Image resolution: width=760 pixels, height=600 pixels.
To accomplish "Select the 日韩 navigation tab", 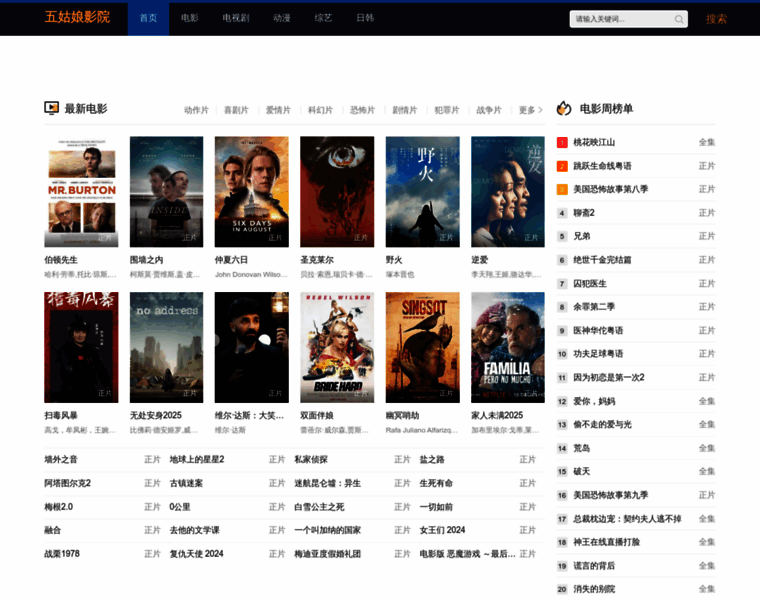I will tap(365, 18).
